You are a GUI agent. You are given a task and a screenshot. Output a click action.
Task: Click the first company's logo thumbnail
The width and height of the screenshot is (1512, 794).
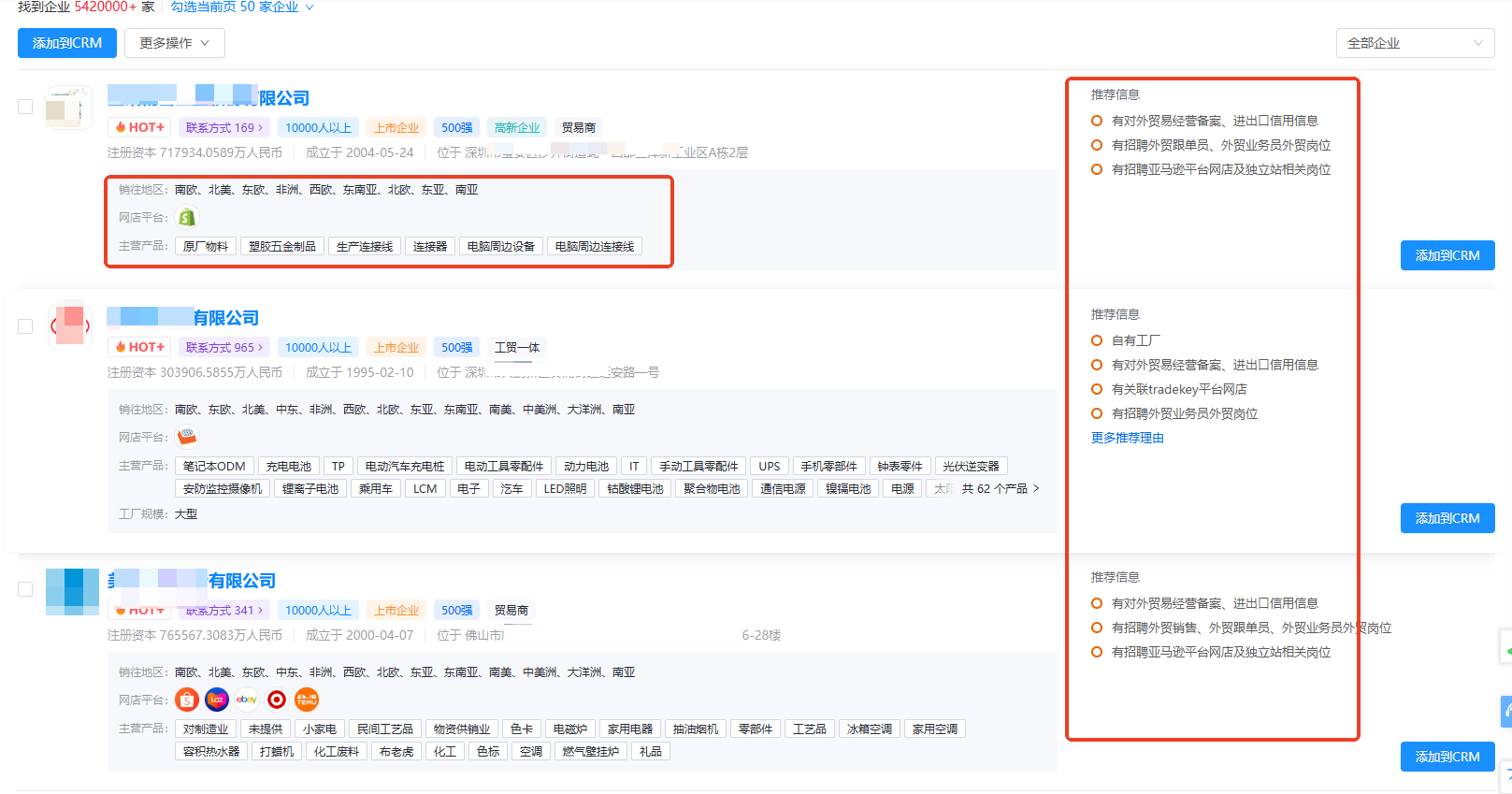(68, 108)
